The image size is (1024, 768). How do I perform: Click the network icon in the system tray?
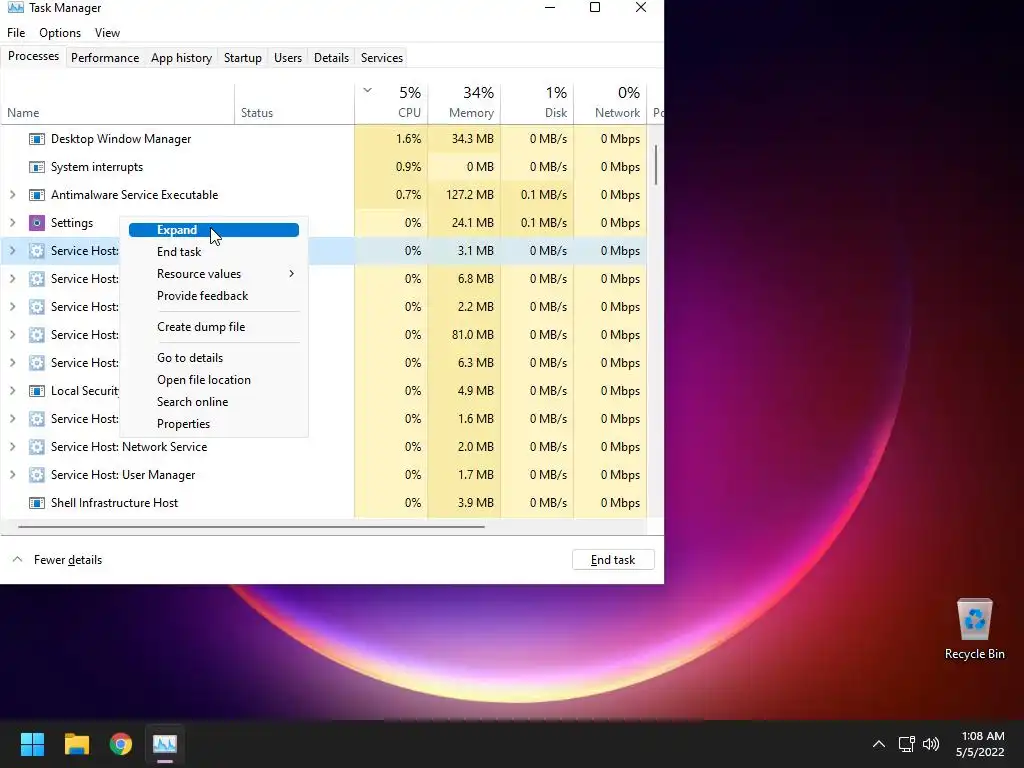point(906,744)
